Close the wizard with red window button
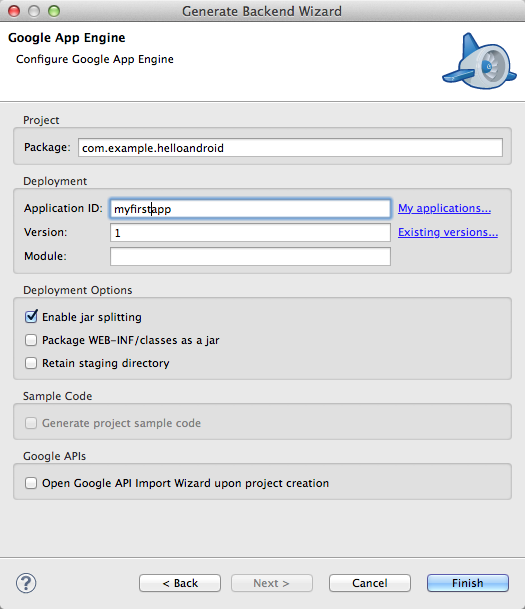The height and width of the screenshot is (609, 525). click(x=14, y=11)
